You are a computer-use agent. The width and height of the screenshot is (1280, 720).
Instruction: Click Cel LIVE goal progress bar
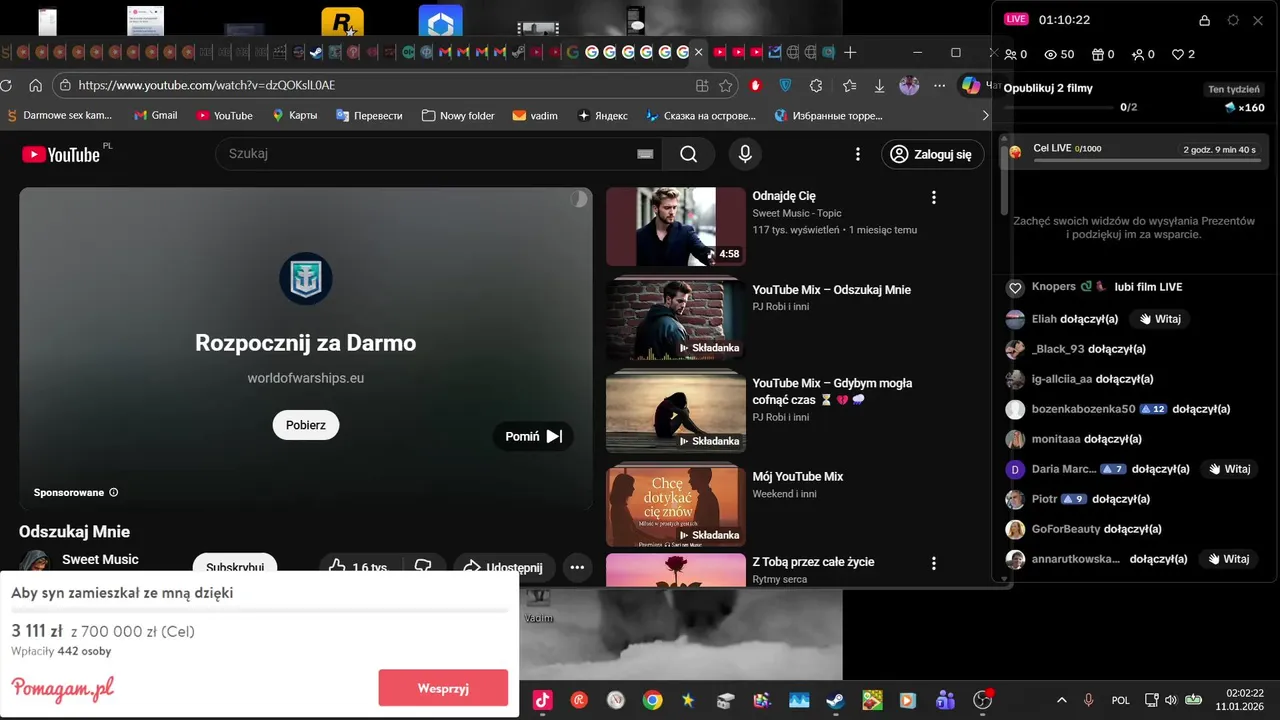coord(1147,159)
